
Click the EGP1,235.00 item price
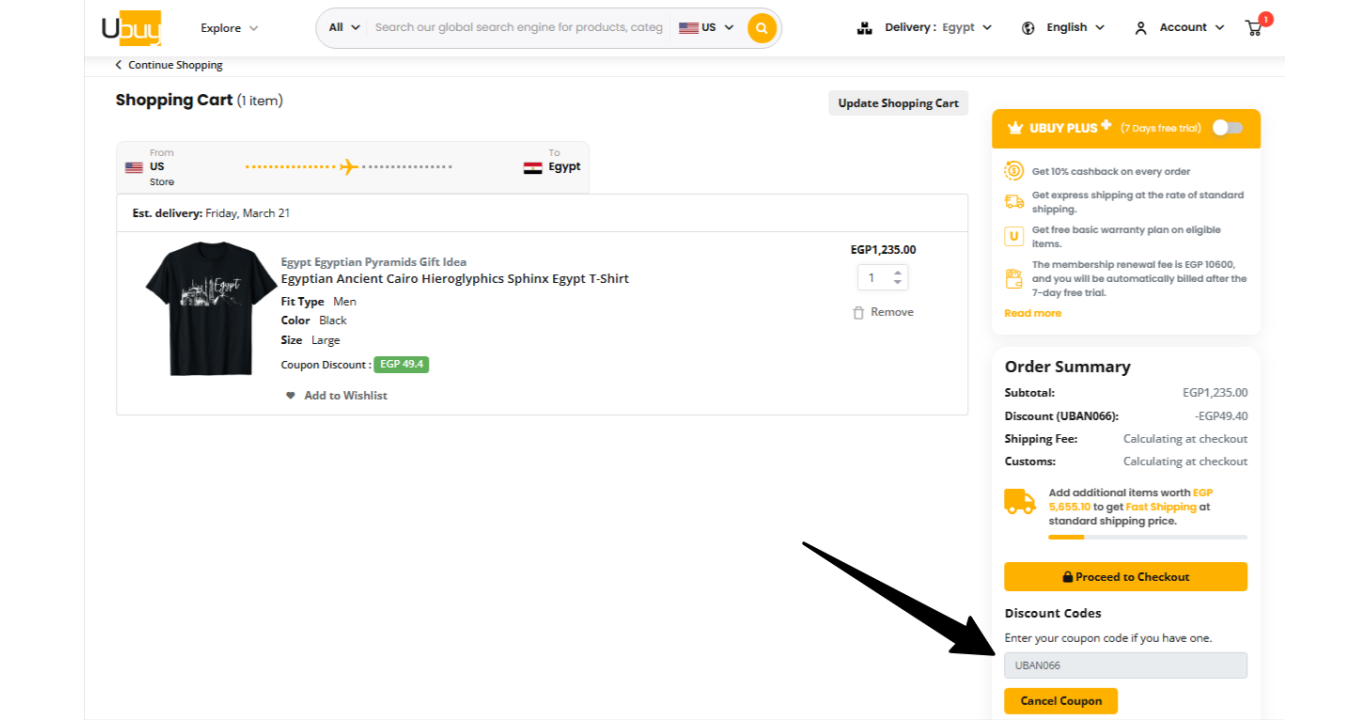[883, 250]
